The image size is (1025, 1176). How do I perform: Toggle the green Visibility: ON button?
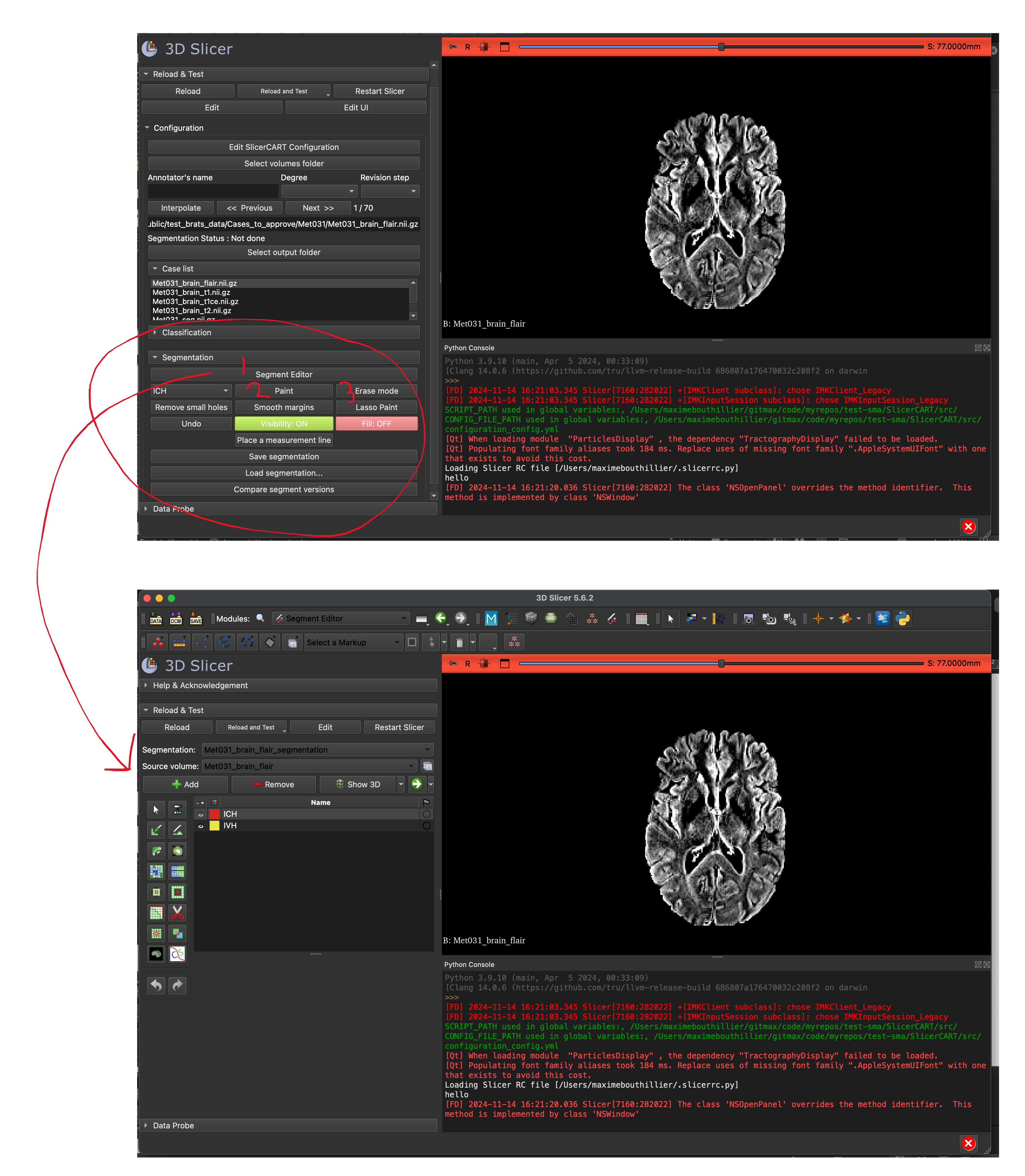coord(284,424)
